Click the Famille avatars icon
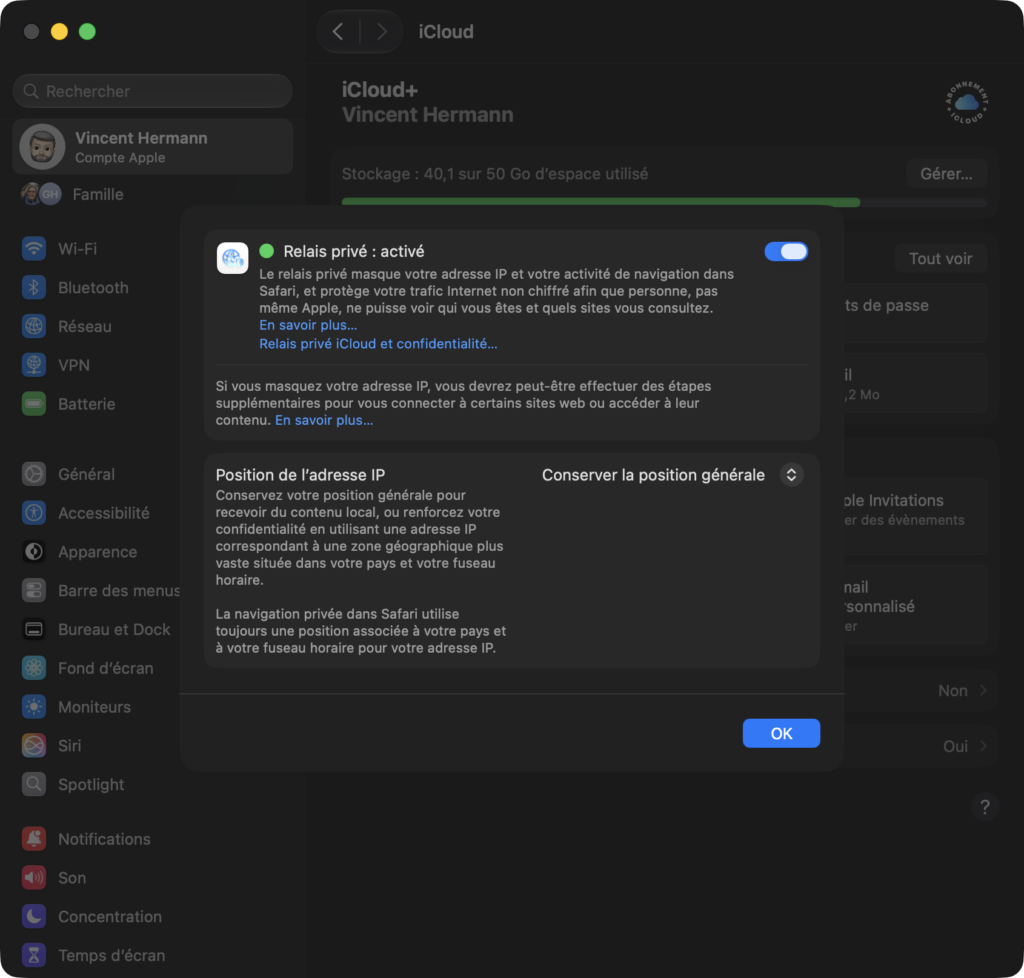 point(41,194)
